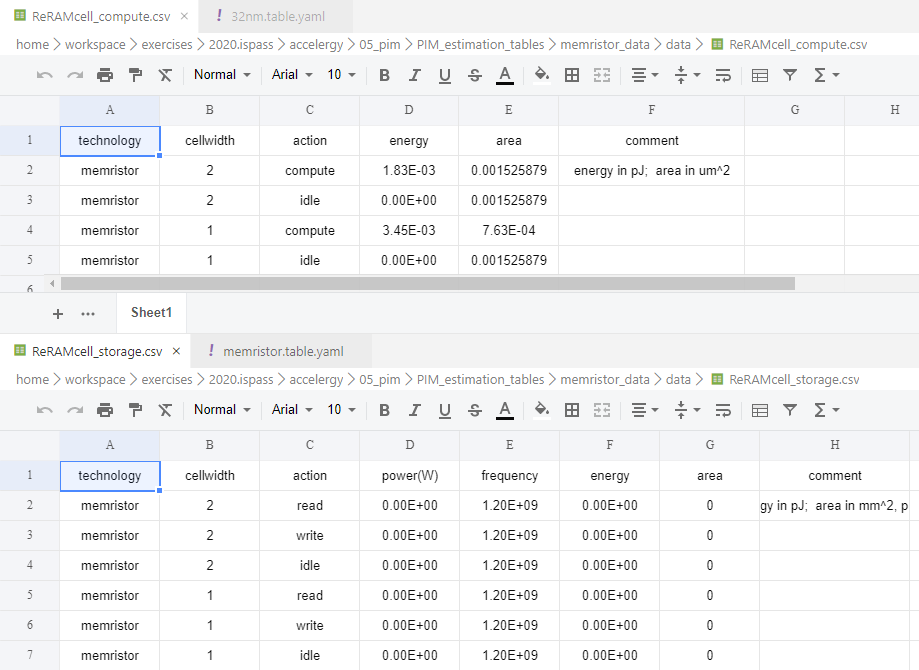Viewport: 919px width, 670px height.
Task: Toggle italic in ReRAMcell_storage.csv toolbar
Action: pos(415,410)
